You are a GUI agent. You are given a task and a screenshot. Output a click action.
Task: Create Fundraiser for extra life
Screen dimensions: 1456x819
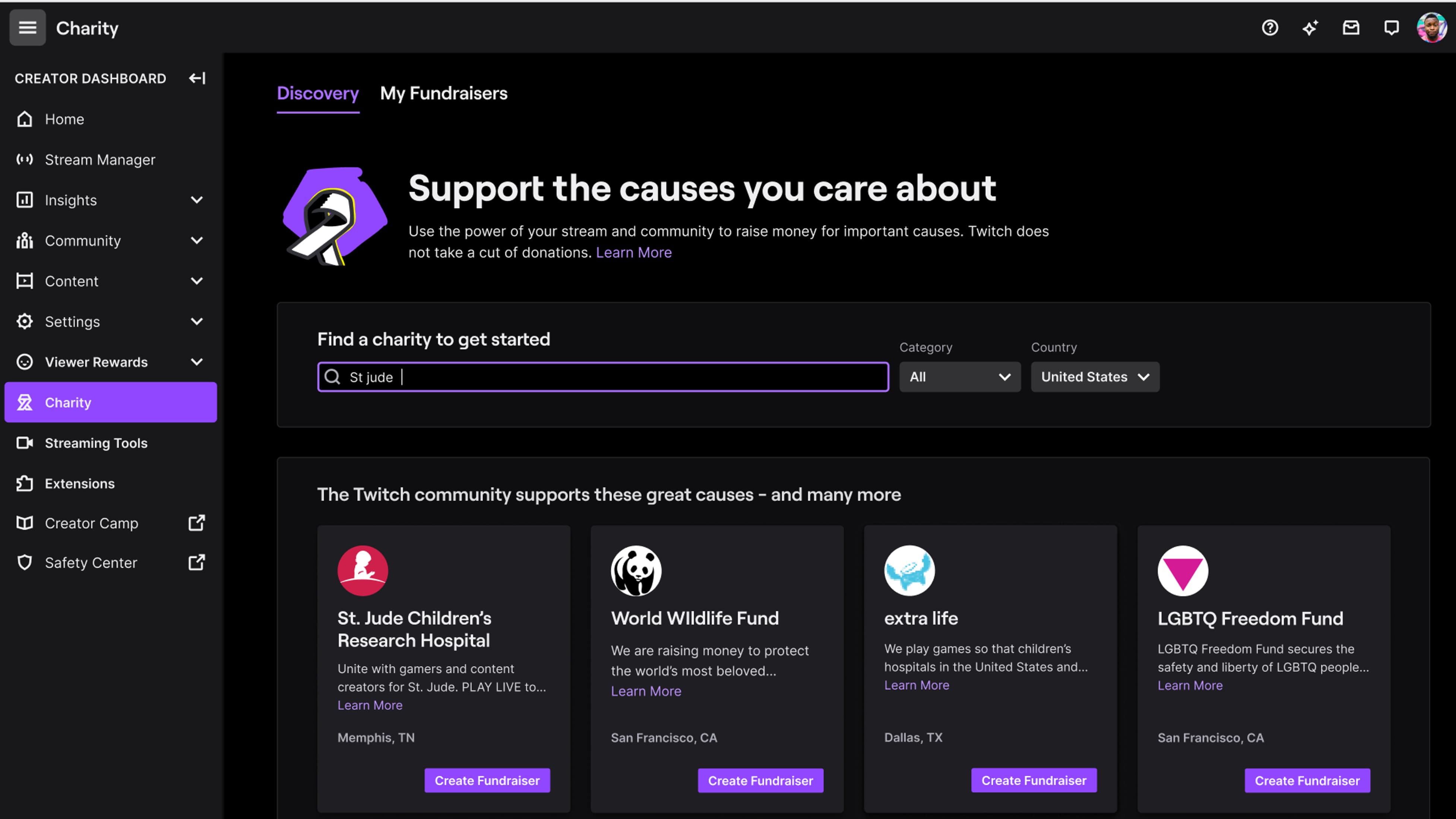pyautogui.click(x=1034, y=781)
